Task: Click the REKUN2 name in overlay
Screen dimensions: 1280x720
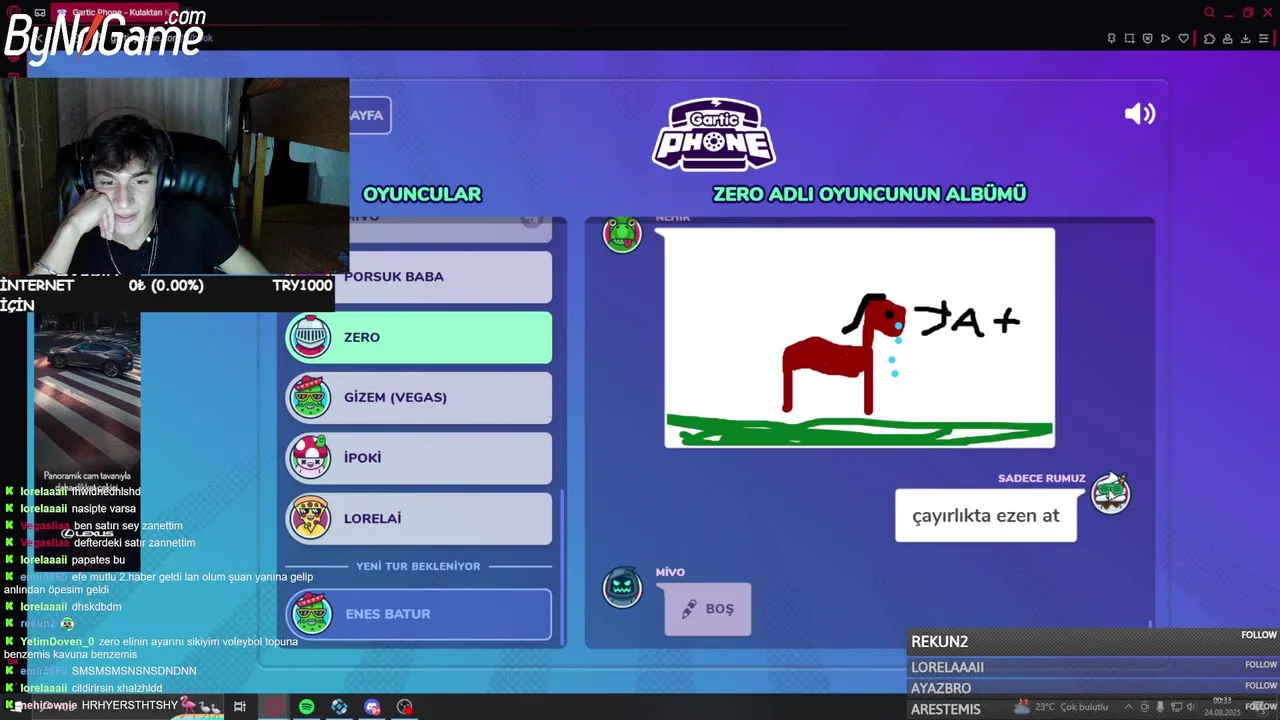Action: pos(939,642)
